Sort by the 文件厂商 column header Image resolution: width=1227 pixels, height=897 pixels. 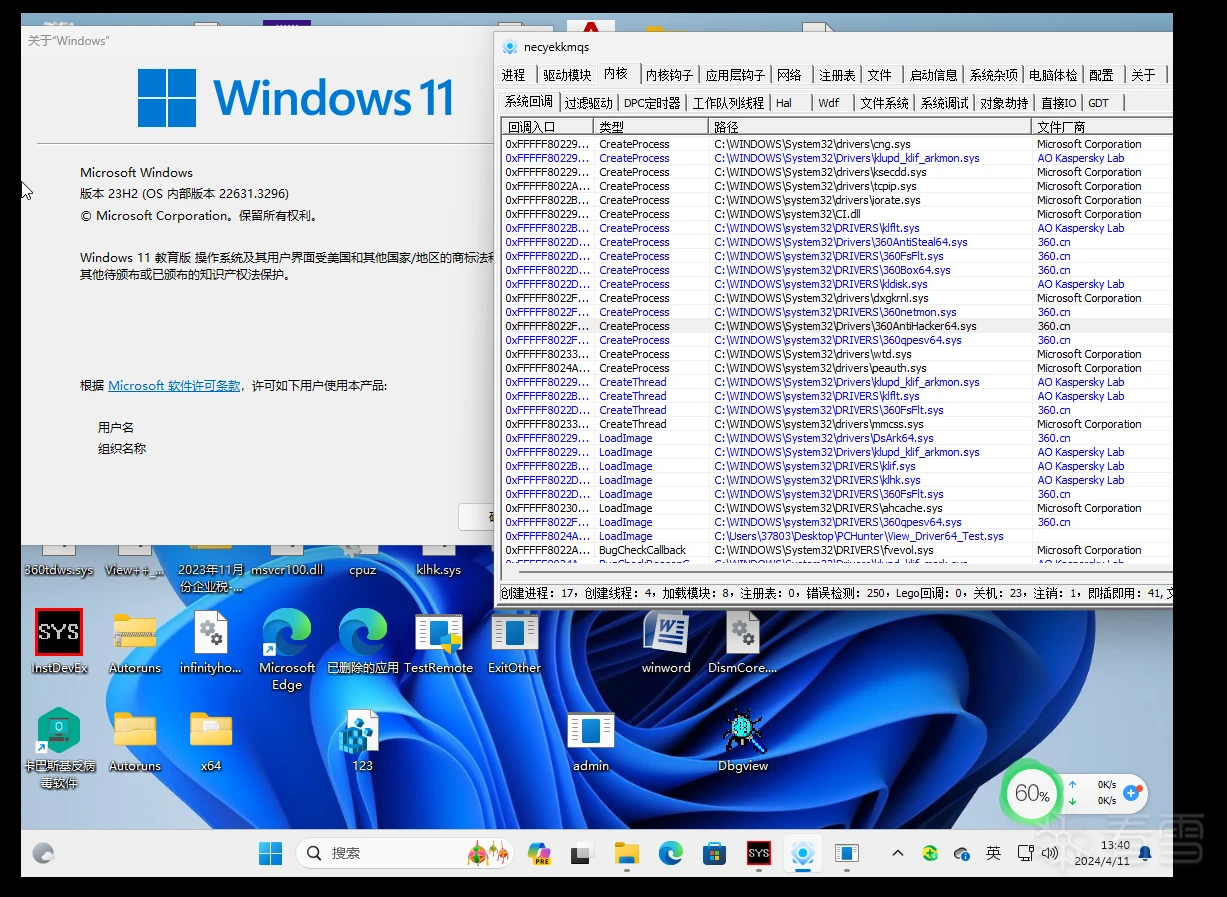(1102, 127)
